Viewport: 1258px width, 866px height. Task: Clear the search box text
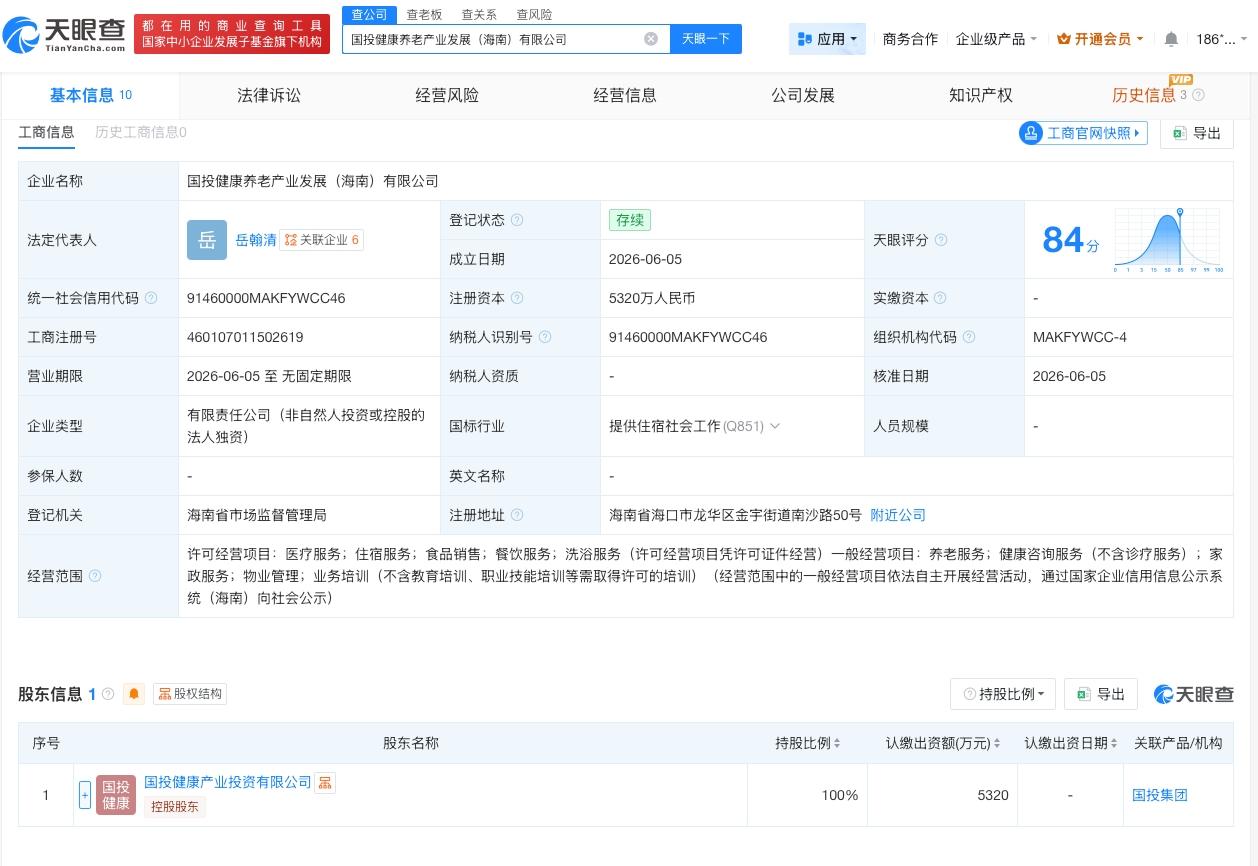tap(651, 39)
